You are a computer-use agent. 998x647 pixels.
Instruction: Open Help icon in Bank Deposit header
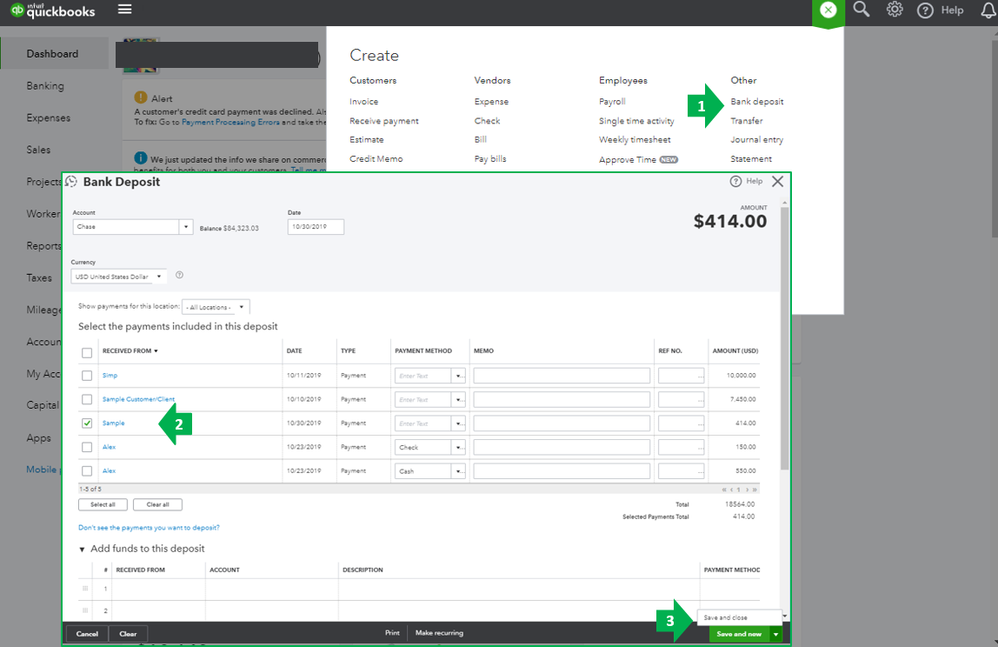pyautogui.click(x=736, y=181)
